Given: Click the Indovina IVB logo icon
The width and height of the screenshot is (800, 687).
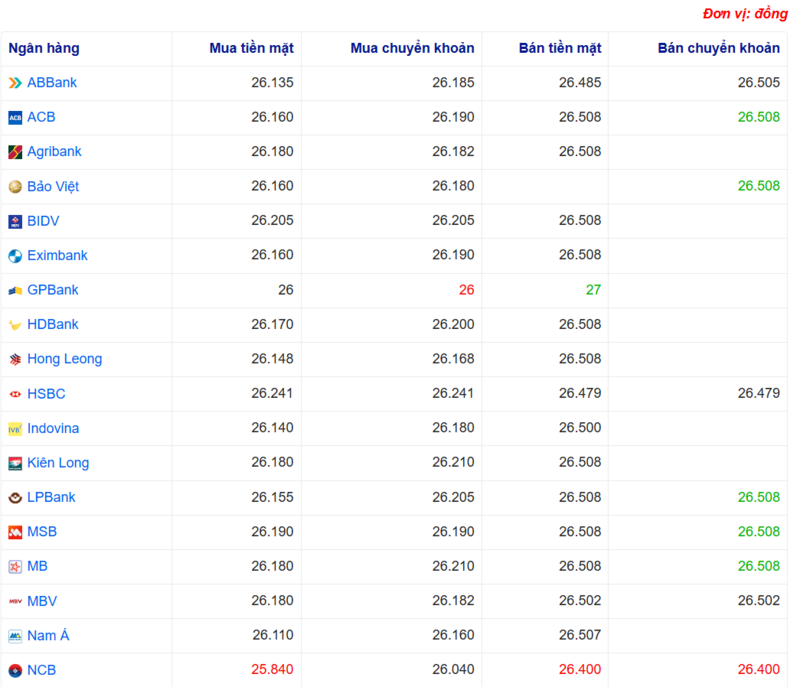Looking at the screenshot, I should click(15, 429).
